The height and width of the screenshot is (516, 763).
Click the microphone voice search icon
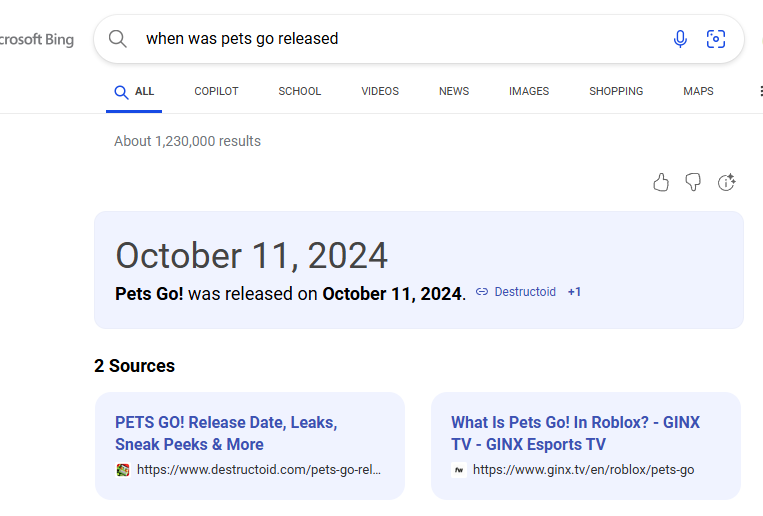click(x=680, y=39)
